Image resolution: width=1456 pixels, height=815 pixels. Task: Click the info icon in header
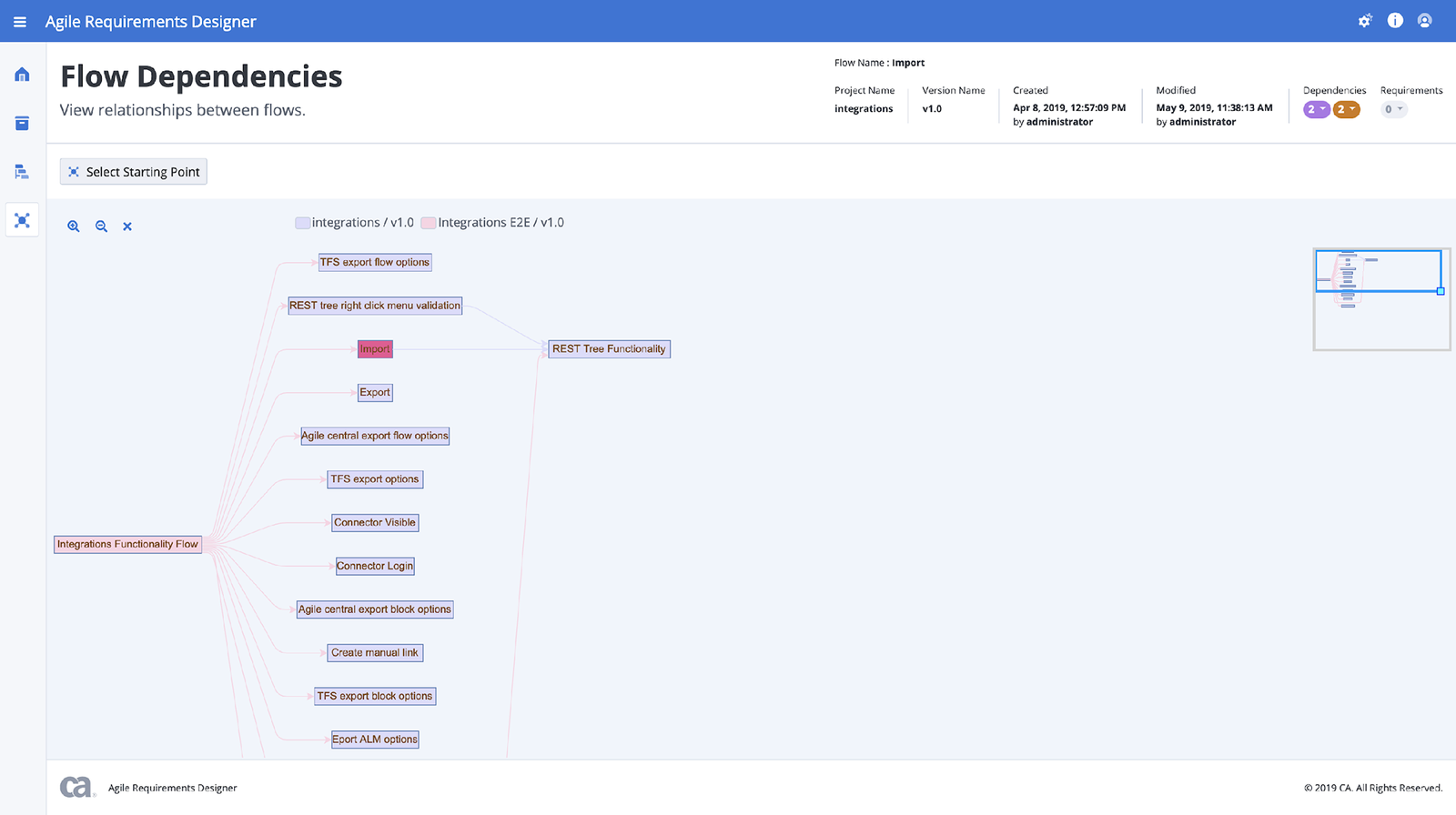(x=1395, y=21)
